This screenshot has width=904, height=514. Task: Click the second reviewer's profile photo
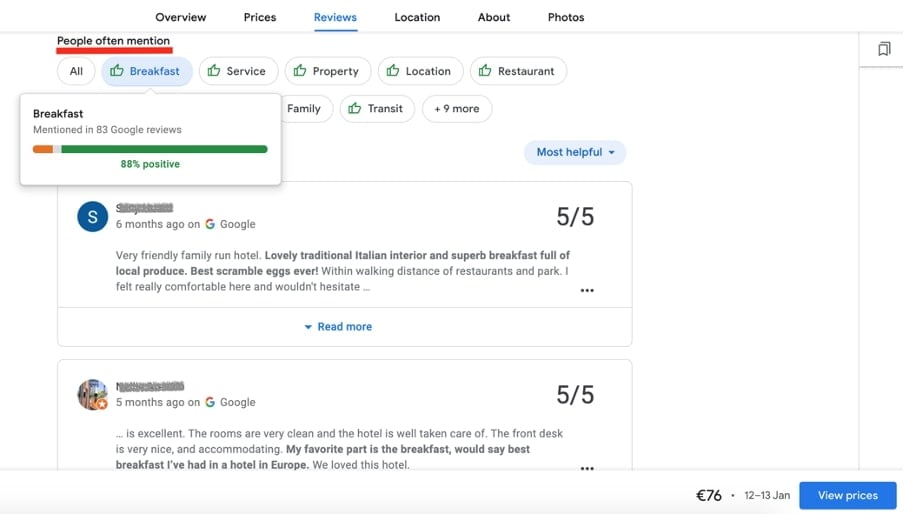coord(93,394)
